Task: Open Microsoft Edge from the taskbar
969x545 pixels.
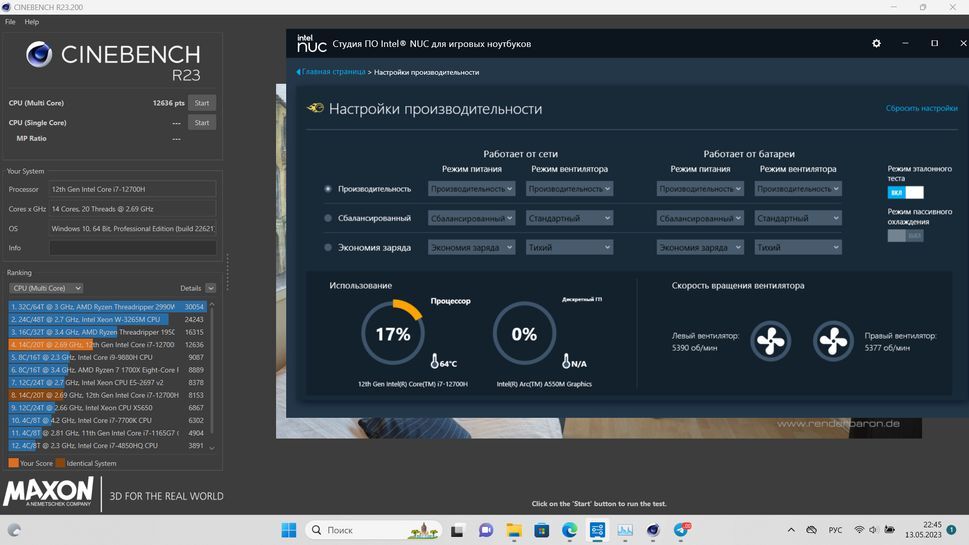Action: coord(569,530)
